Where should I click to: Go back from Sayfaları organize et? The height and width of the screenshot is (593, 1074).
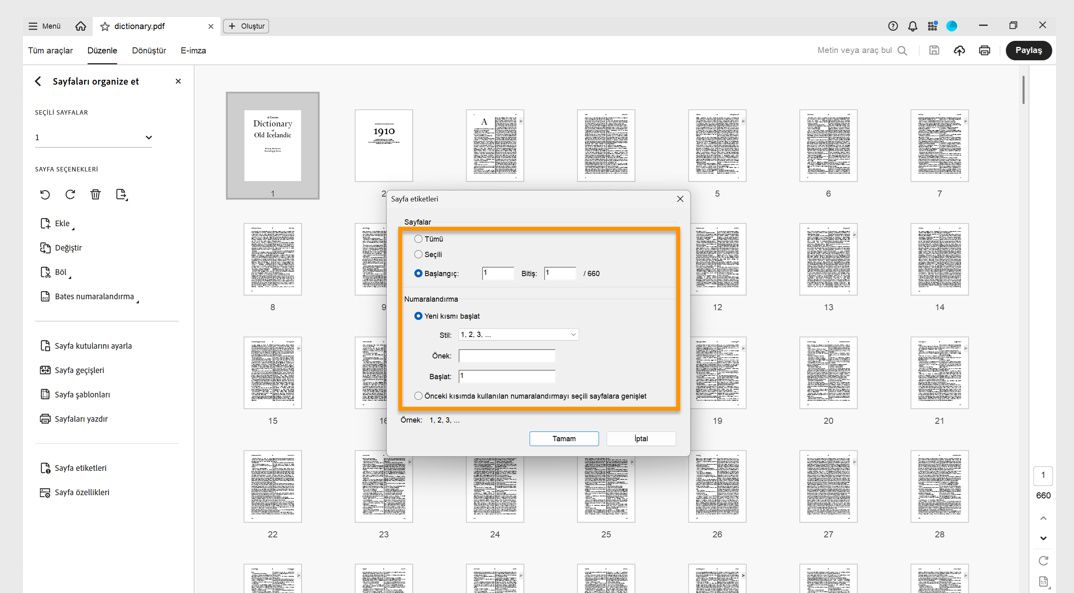[38, 81]
